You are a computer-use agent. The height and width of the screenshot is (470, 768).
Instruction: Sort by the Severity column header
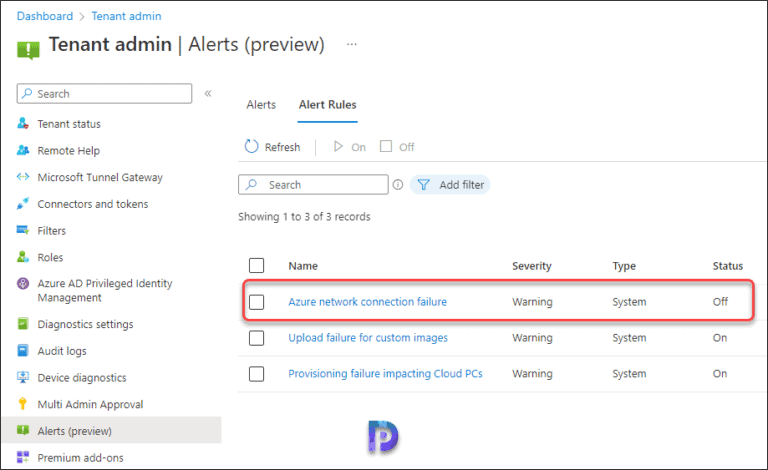[x=532, y=266]
